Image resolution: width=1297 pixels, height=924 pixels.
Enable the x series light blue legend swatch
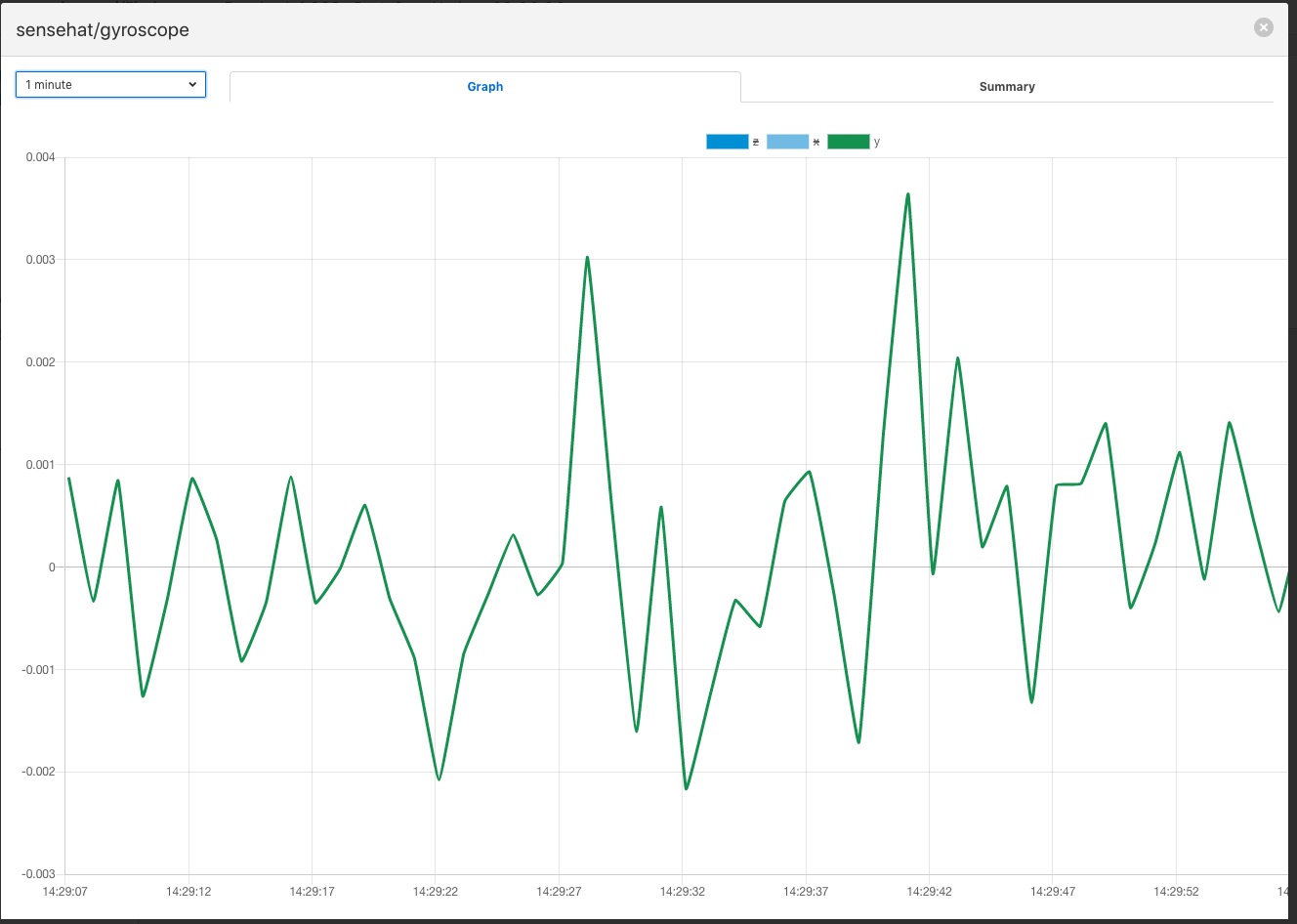click(x=787, y=142)
